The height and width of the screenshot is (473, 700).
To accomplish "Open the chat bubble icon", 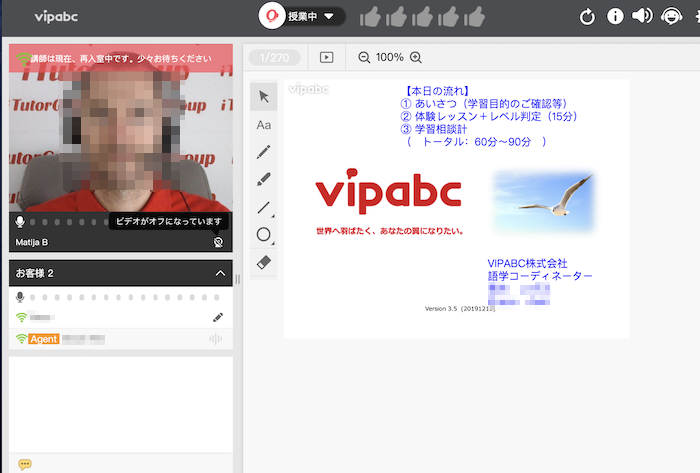I will click(x=25, y=464).
